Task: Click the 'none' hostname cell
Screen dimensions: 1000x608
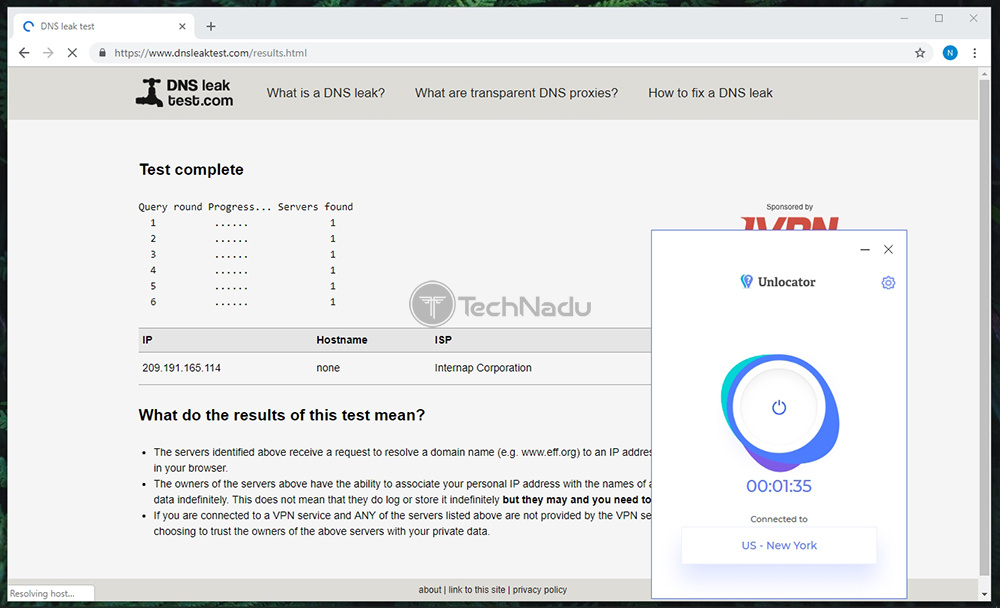Action: click(x=328, y=368)
